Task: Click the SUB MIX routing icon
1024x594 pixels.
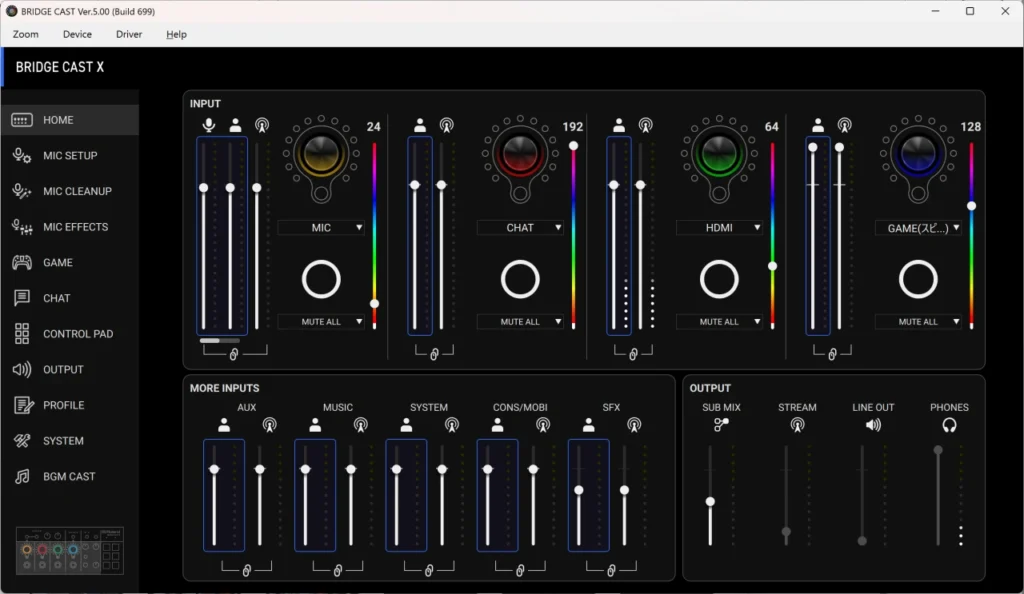Action: tap(721, 425)
